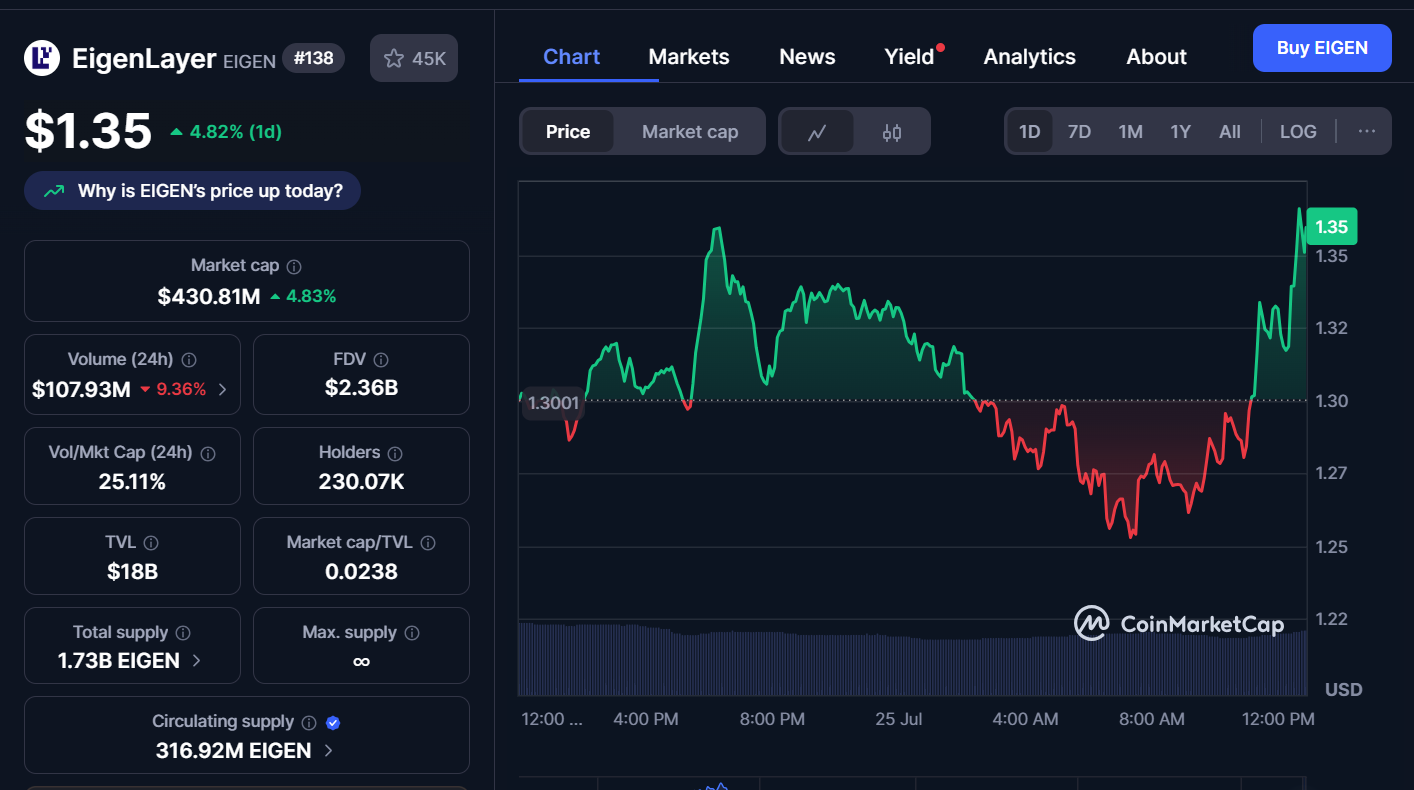Click the info icon next to Market cap
The width and height of the screenshot is (1414, 790).
click(x=294, y=266)
